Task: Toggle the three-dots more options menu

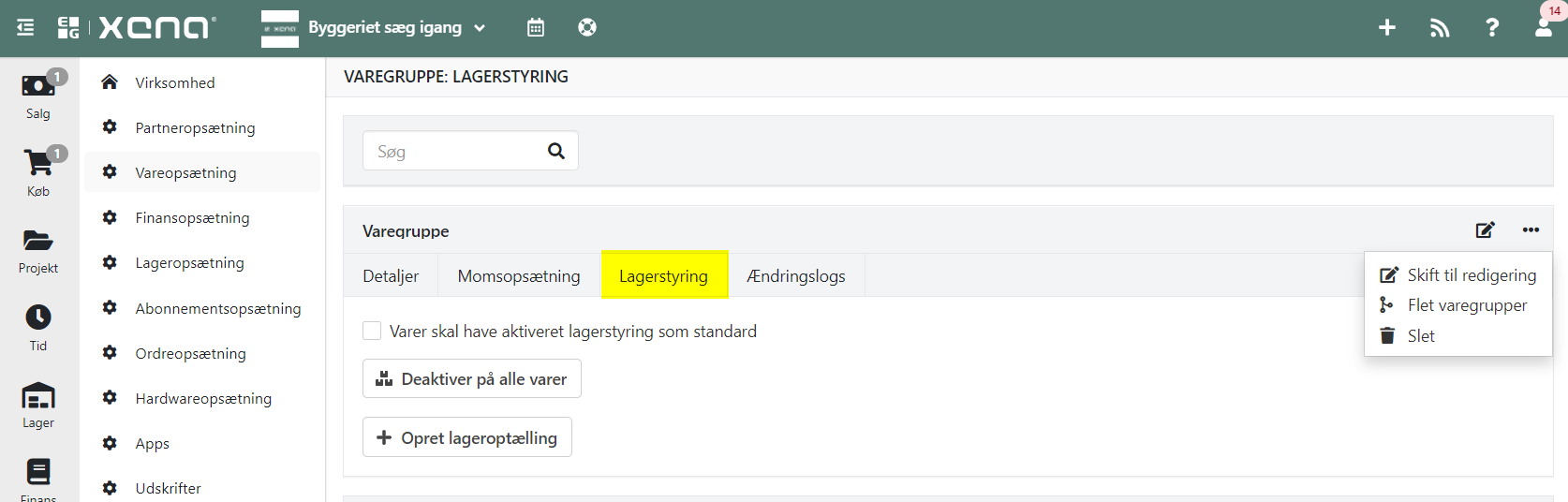Action: [1531, 230]
